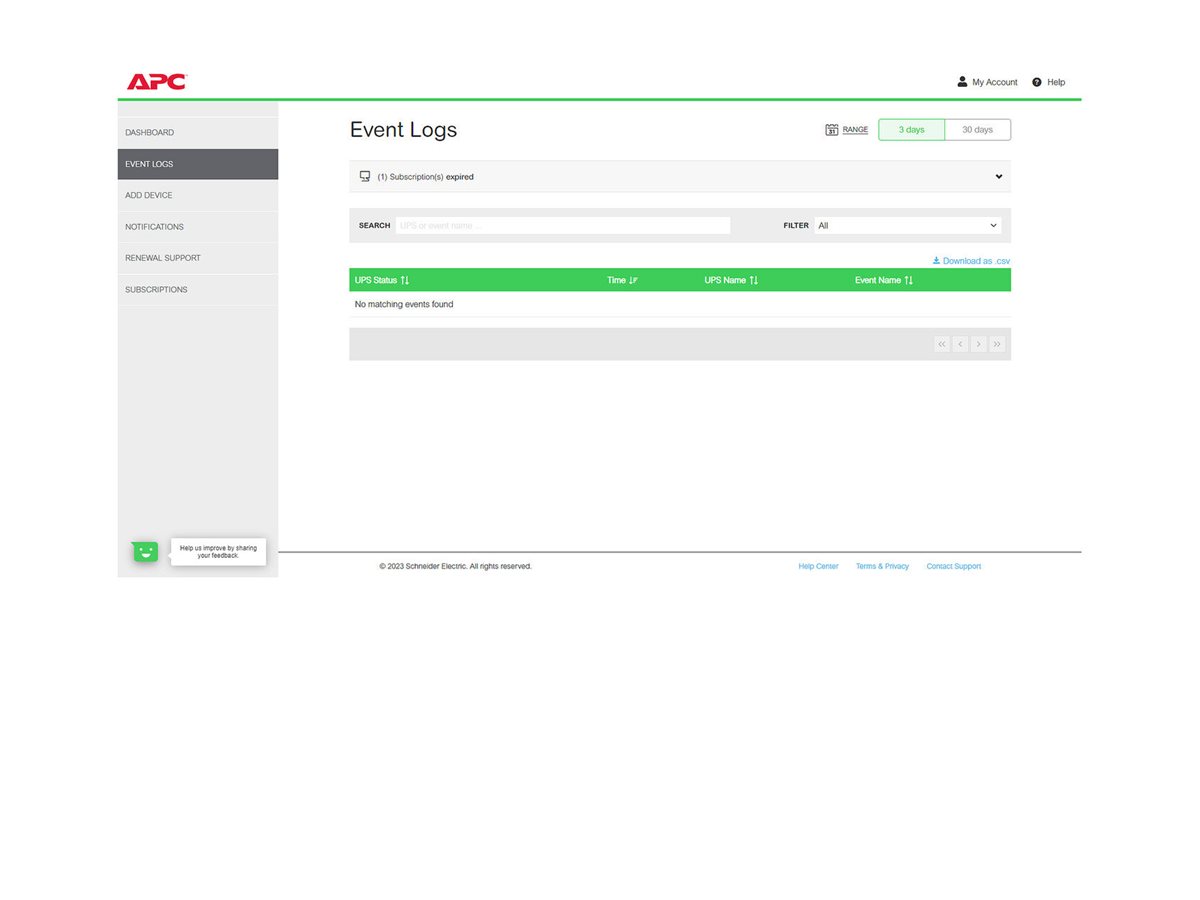Open the Contact Support link

953,566
